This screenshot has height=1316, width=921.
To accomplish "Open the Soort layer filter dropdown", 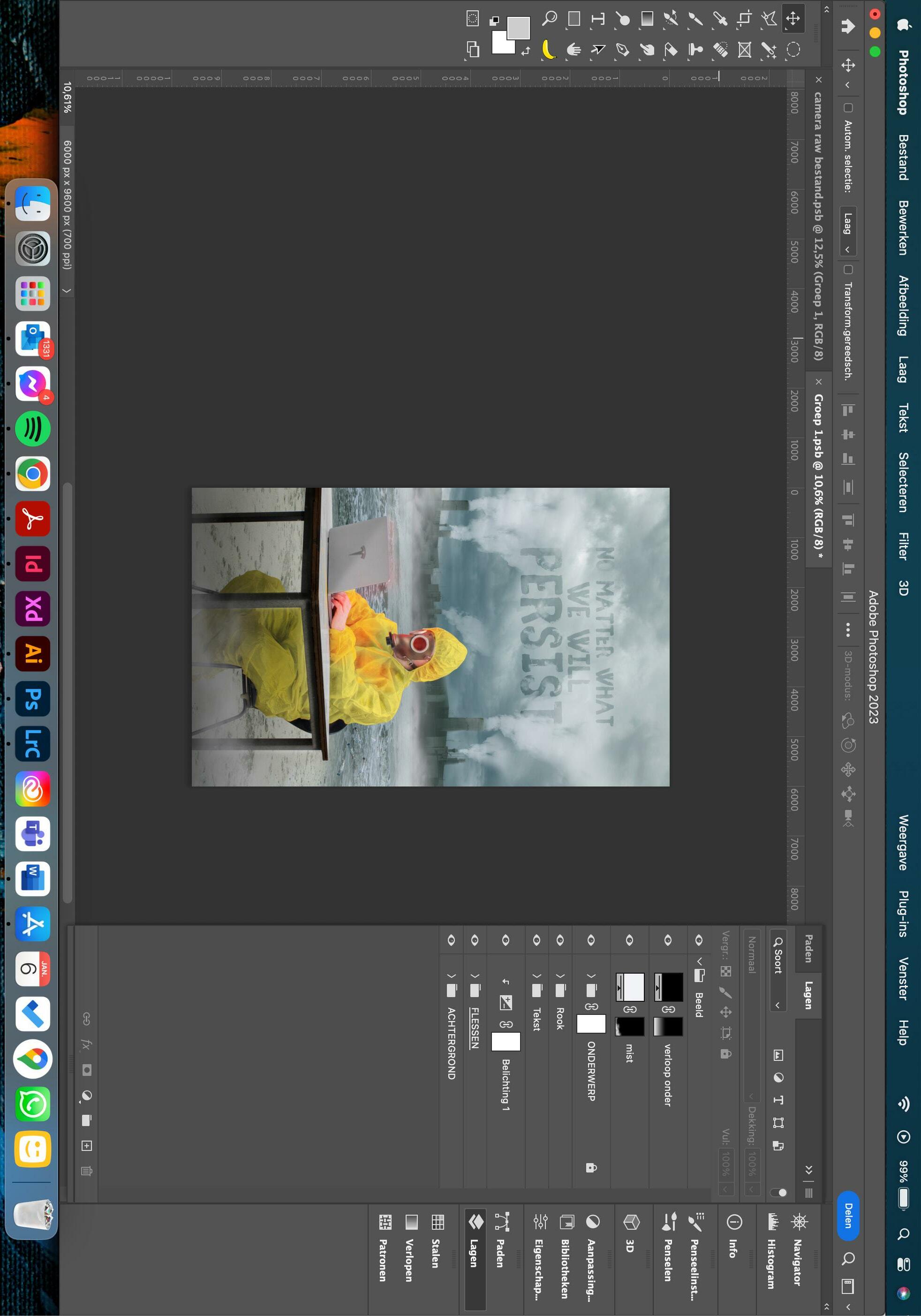I will [x=778, y=975].
